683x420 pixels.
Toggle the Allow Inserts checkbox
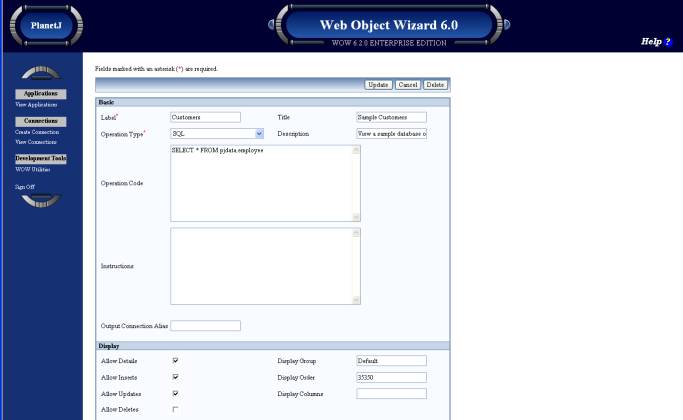pos(175,377)
